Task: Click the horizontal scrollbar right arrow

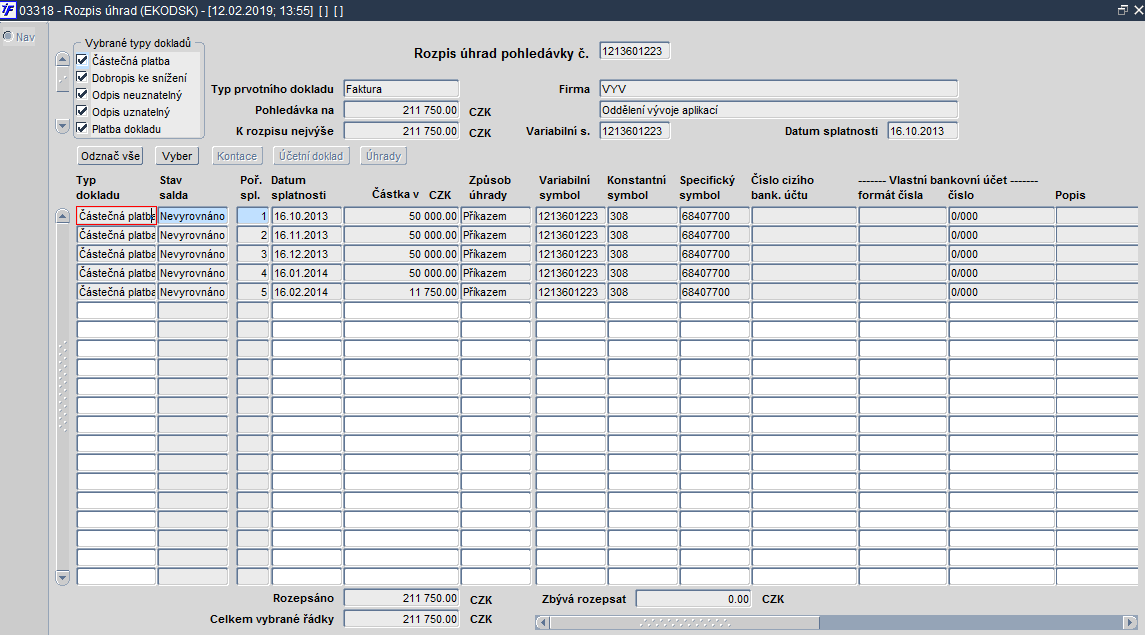Action: (x=1130, y=622)
